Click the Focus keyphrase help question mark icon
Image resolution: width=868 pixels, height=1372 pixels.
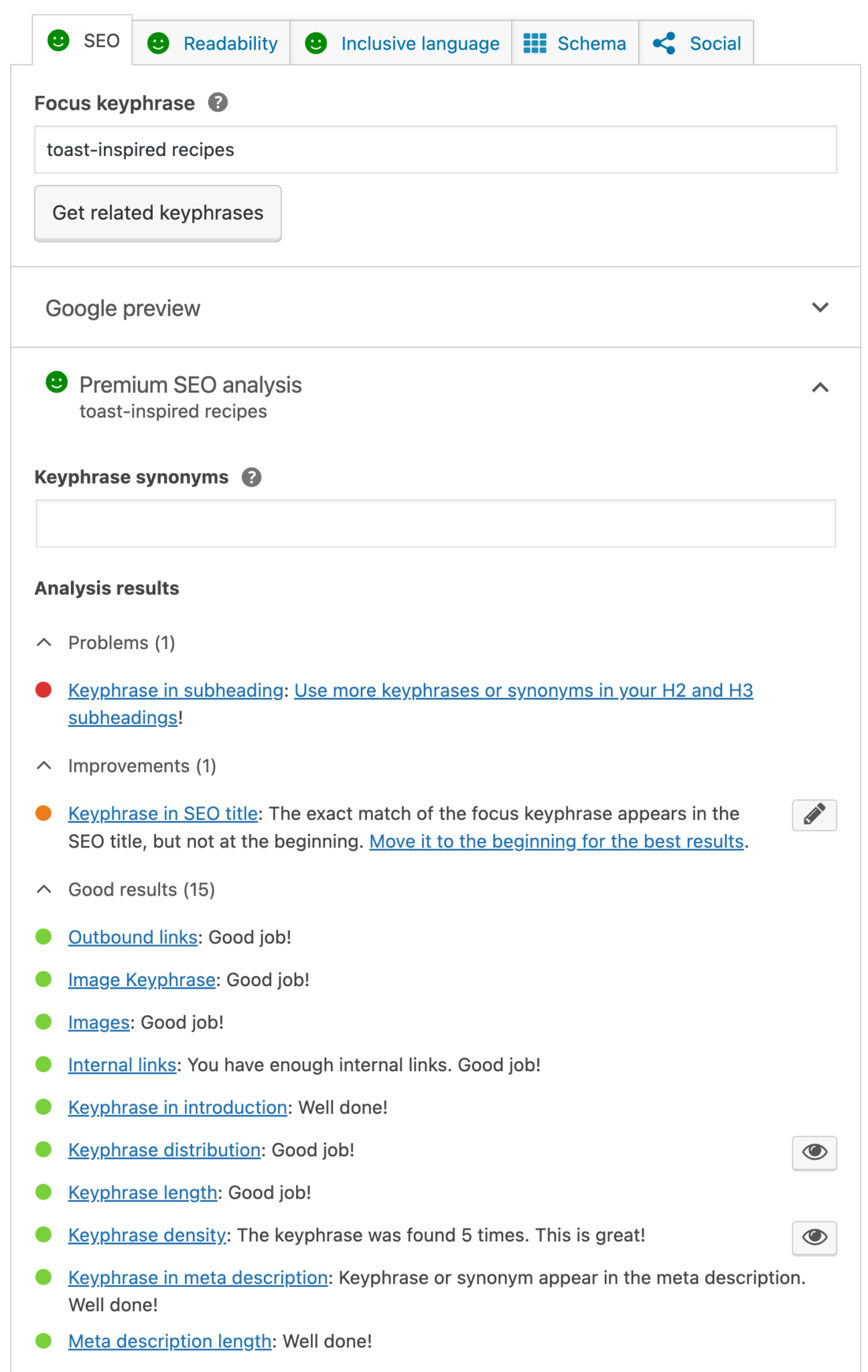[x=218, y=103]
